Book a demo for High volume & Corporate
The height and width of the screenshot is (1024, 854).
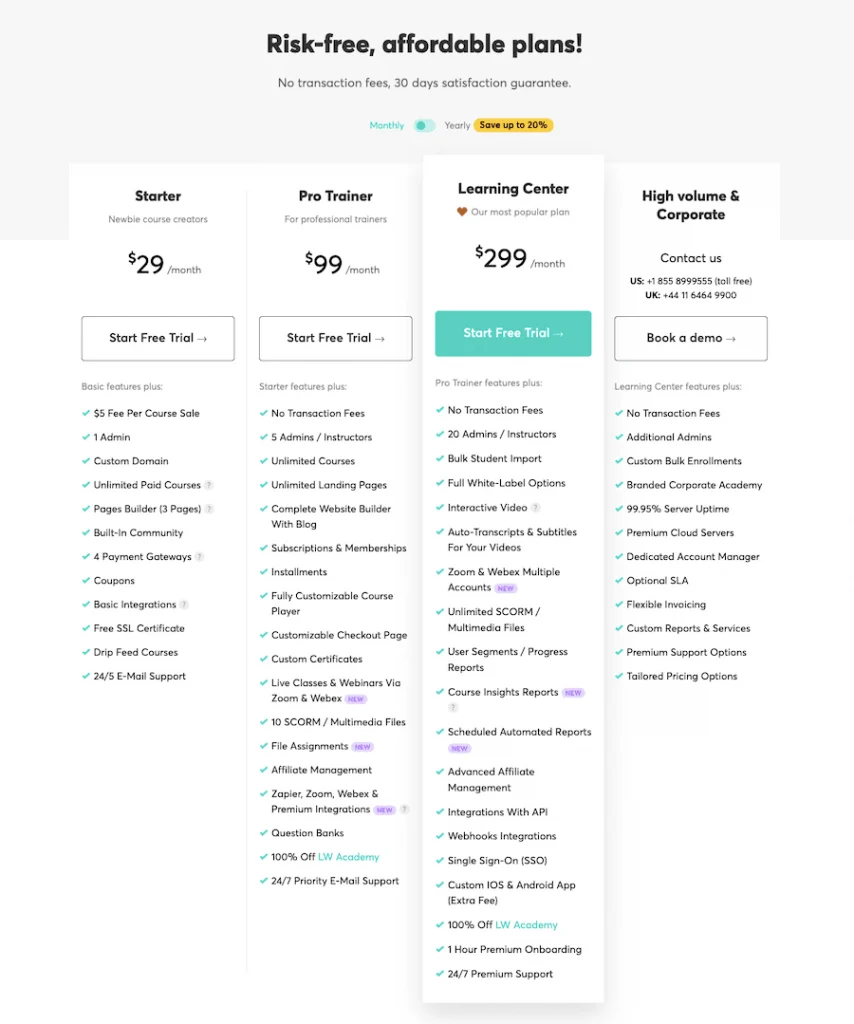(691, 338)
